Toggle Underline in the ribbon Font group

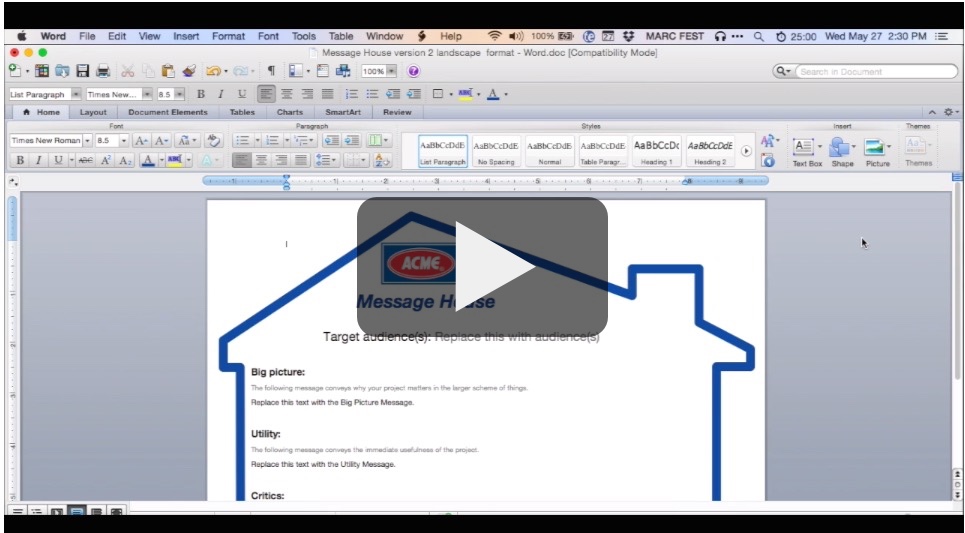[x=58, y=161]
